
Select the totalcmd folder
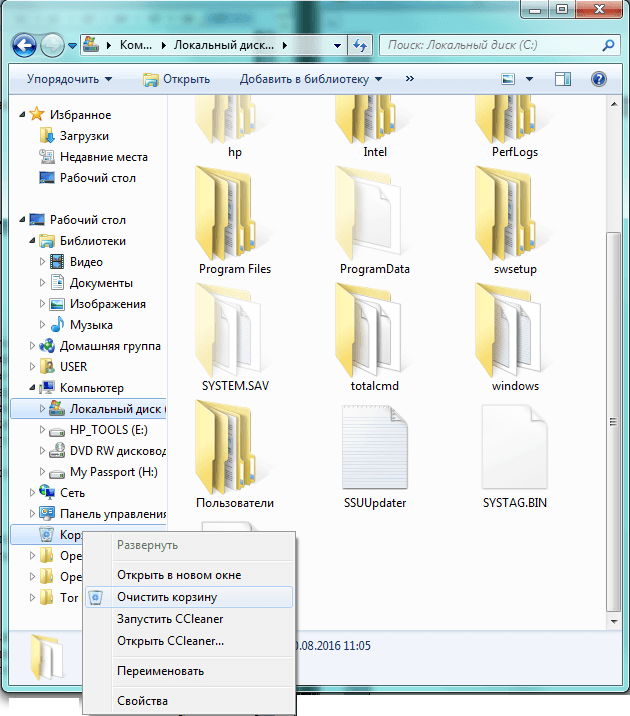(375, 338)
